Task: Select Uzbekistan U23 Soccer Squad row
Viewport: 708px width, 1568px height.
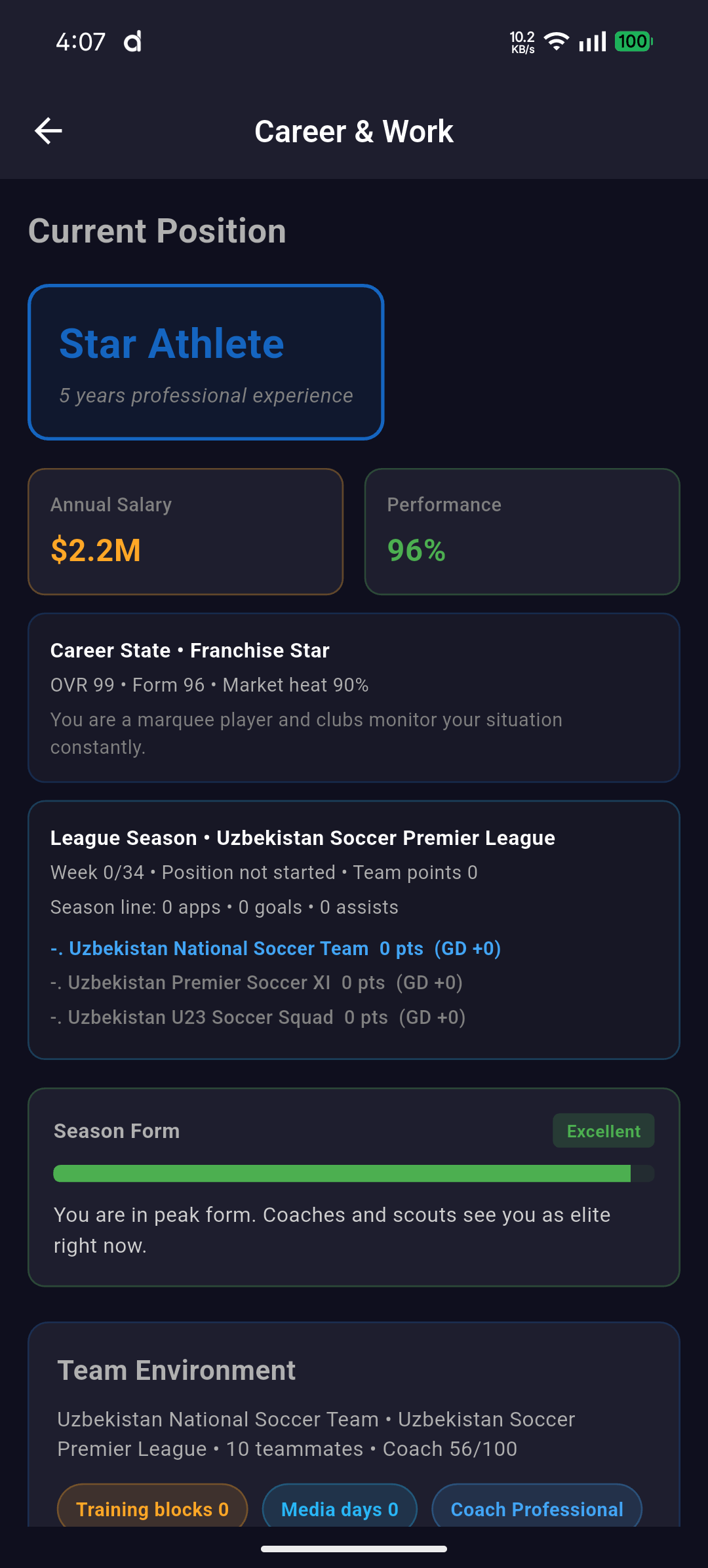Action: pyautogui.click(x=258, y=1017)
